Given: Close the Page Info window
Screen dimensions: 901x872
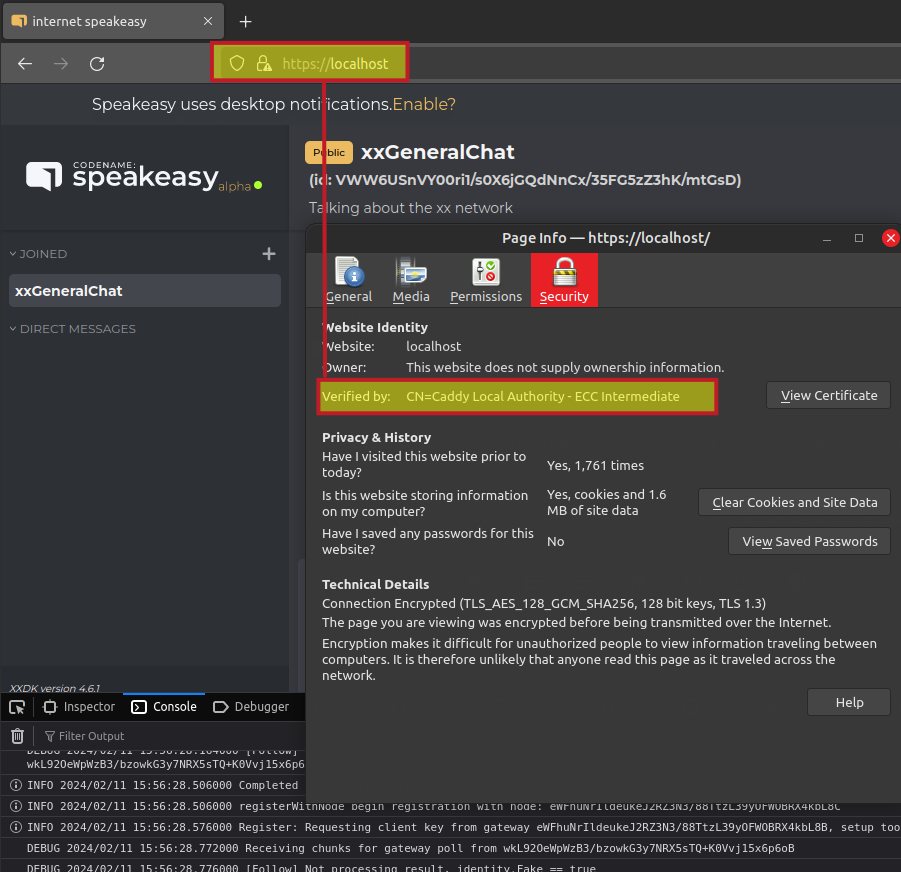Looking at the screenshot, I should point(890,238).
